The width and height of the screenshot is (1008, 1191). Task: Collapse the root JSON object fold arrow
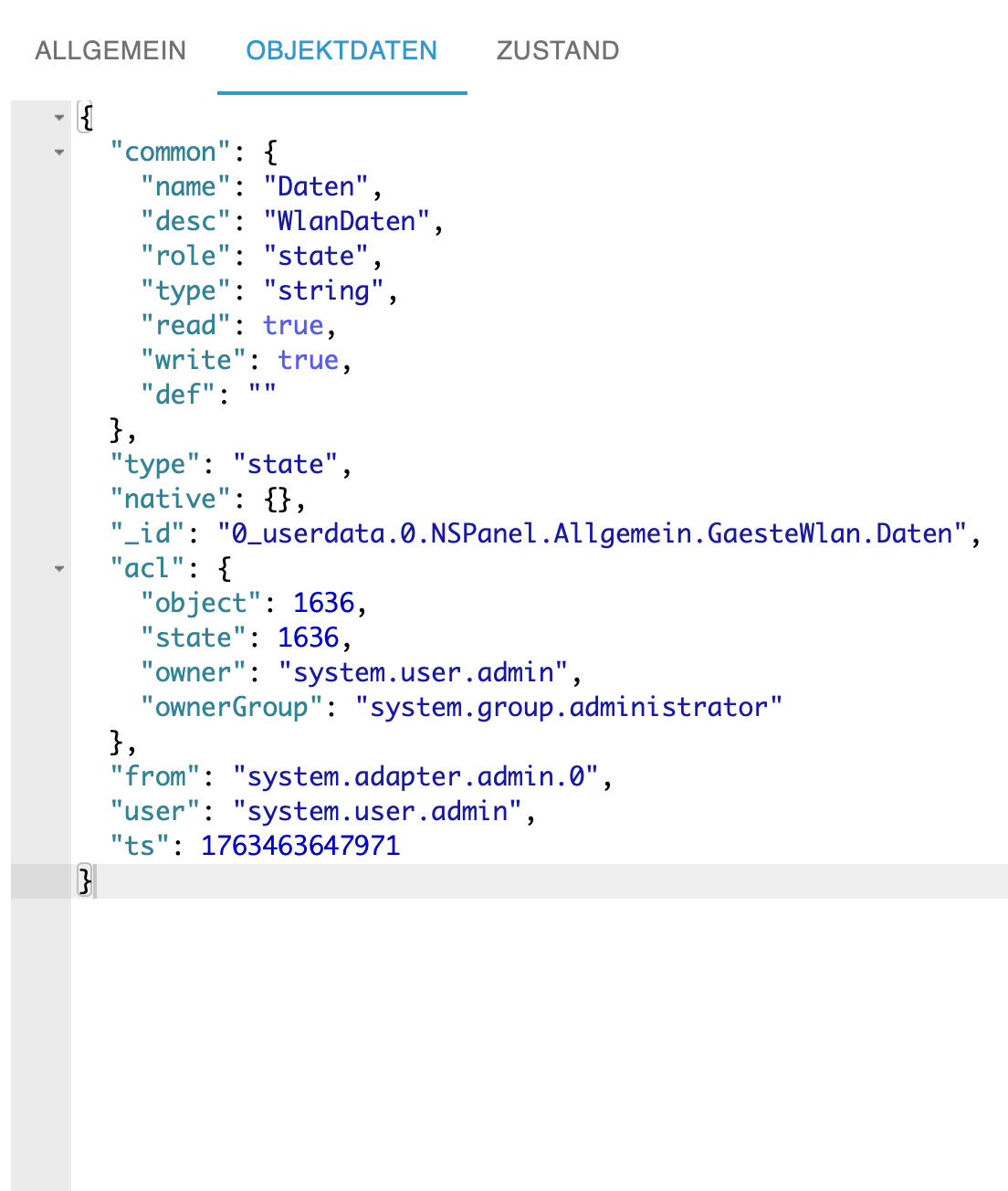coord(59,117)
